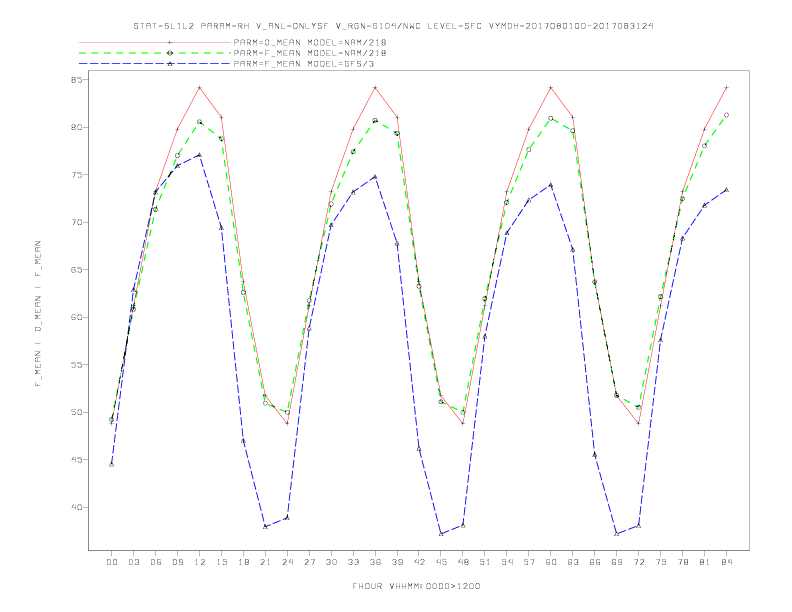Click y-axis tick label 75
Screen dimensions: 792x612
coord(77,175)
